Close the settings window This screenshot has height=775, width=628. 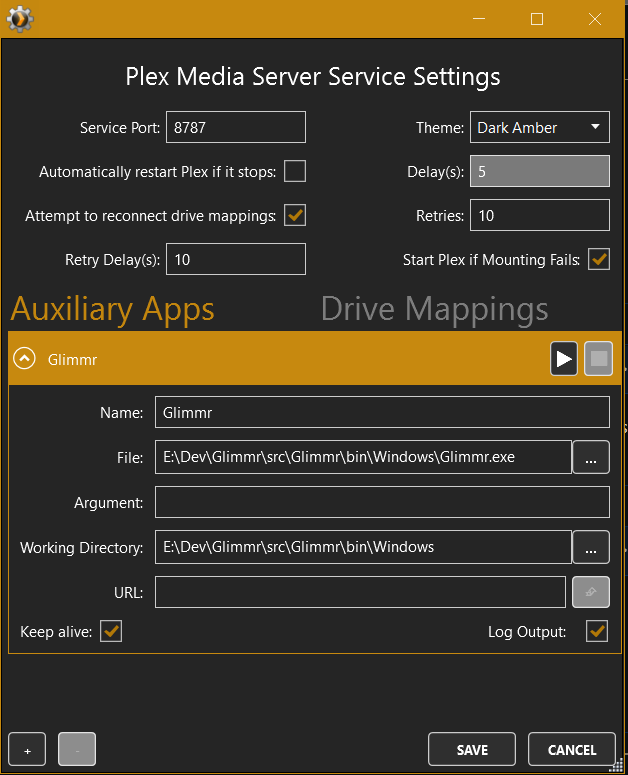(x=595, y=19)
